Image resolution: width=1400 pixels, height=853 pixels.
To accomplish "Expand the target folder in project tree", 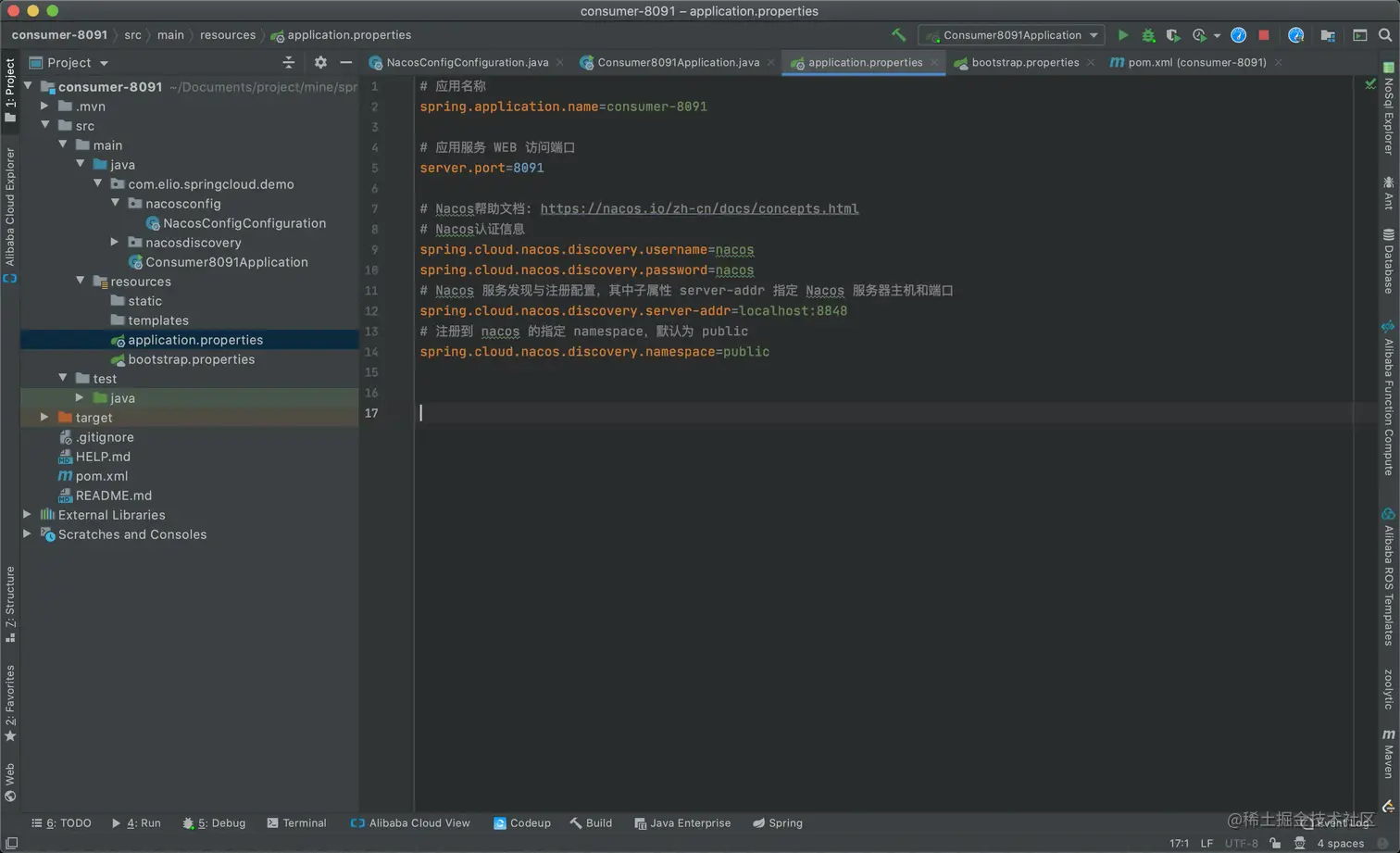I will click(x=44, y=418).
